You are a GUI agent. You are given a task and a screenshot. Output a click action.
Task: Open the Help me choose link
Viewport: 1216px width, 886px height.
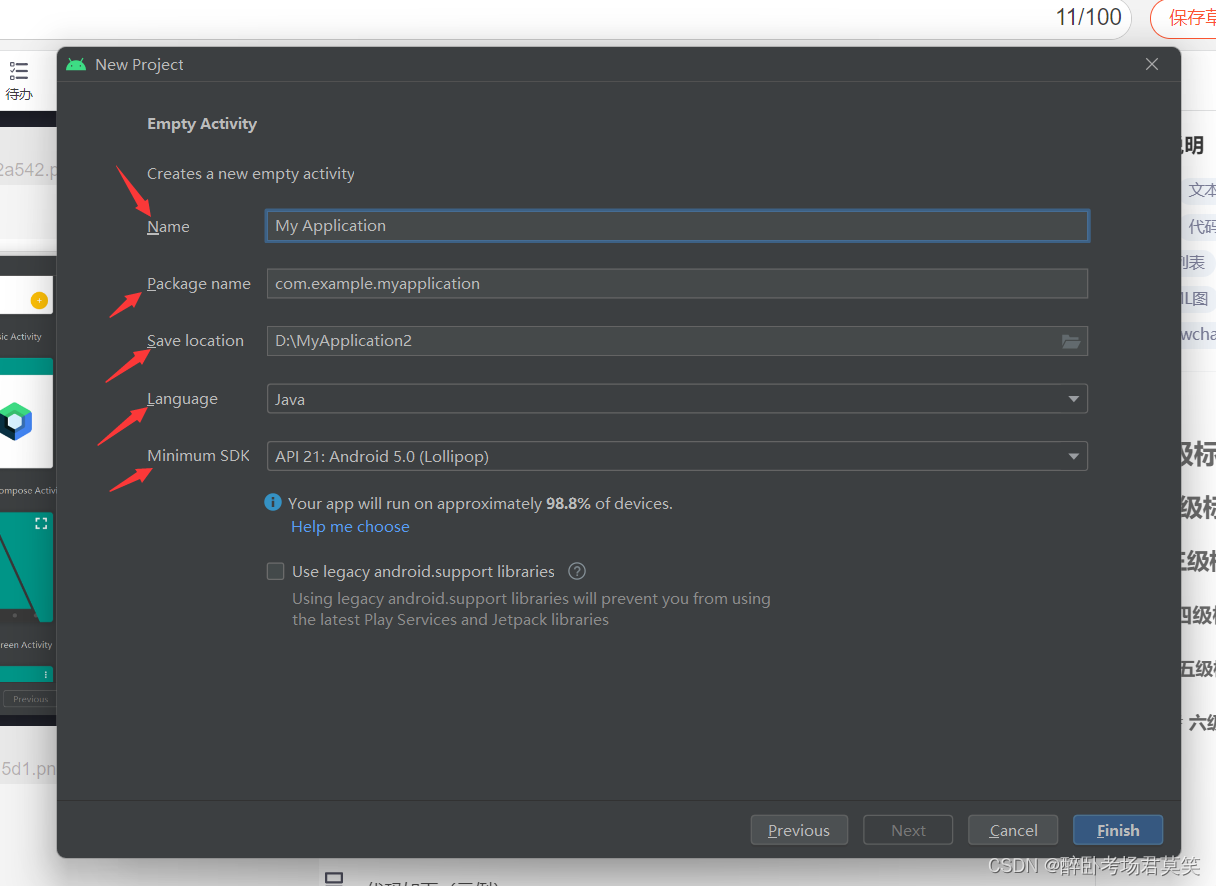350,526
